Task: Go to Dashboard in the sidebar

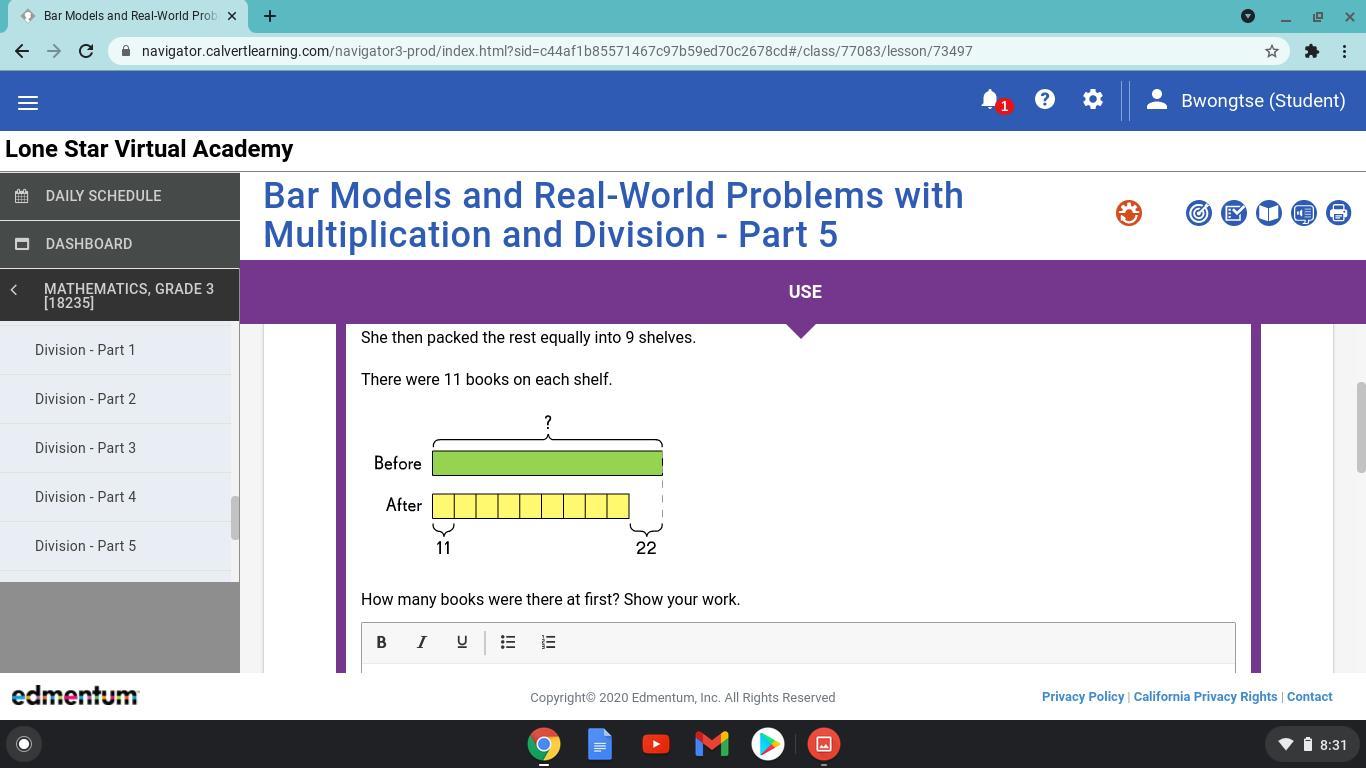Action: click(88, 244)
